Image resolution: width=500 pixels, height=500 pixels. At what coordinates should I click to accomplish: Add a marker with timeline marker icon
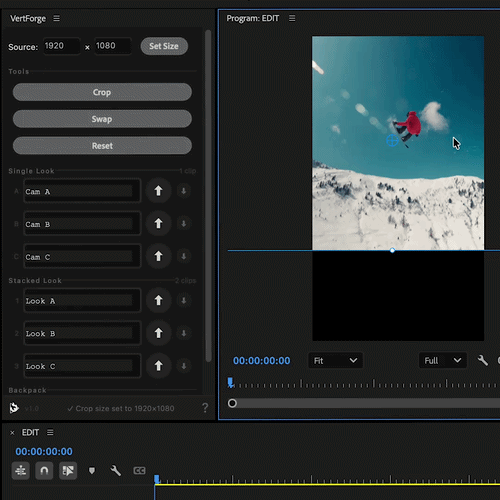coord(92,471)
